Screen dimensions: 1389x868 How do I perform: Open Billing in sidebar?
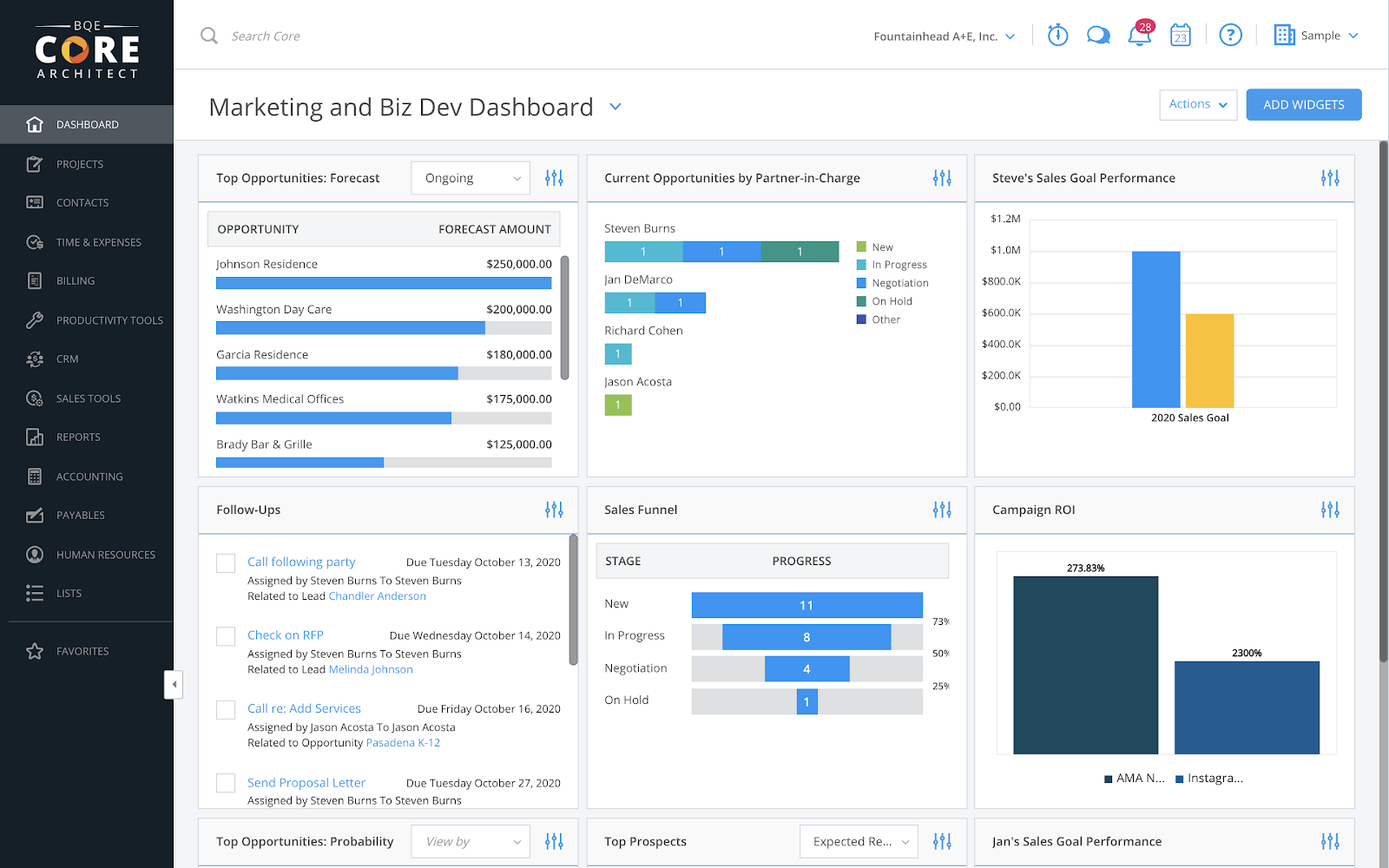87,280
